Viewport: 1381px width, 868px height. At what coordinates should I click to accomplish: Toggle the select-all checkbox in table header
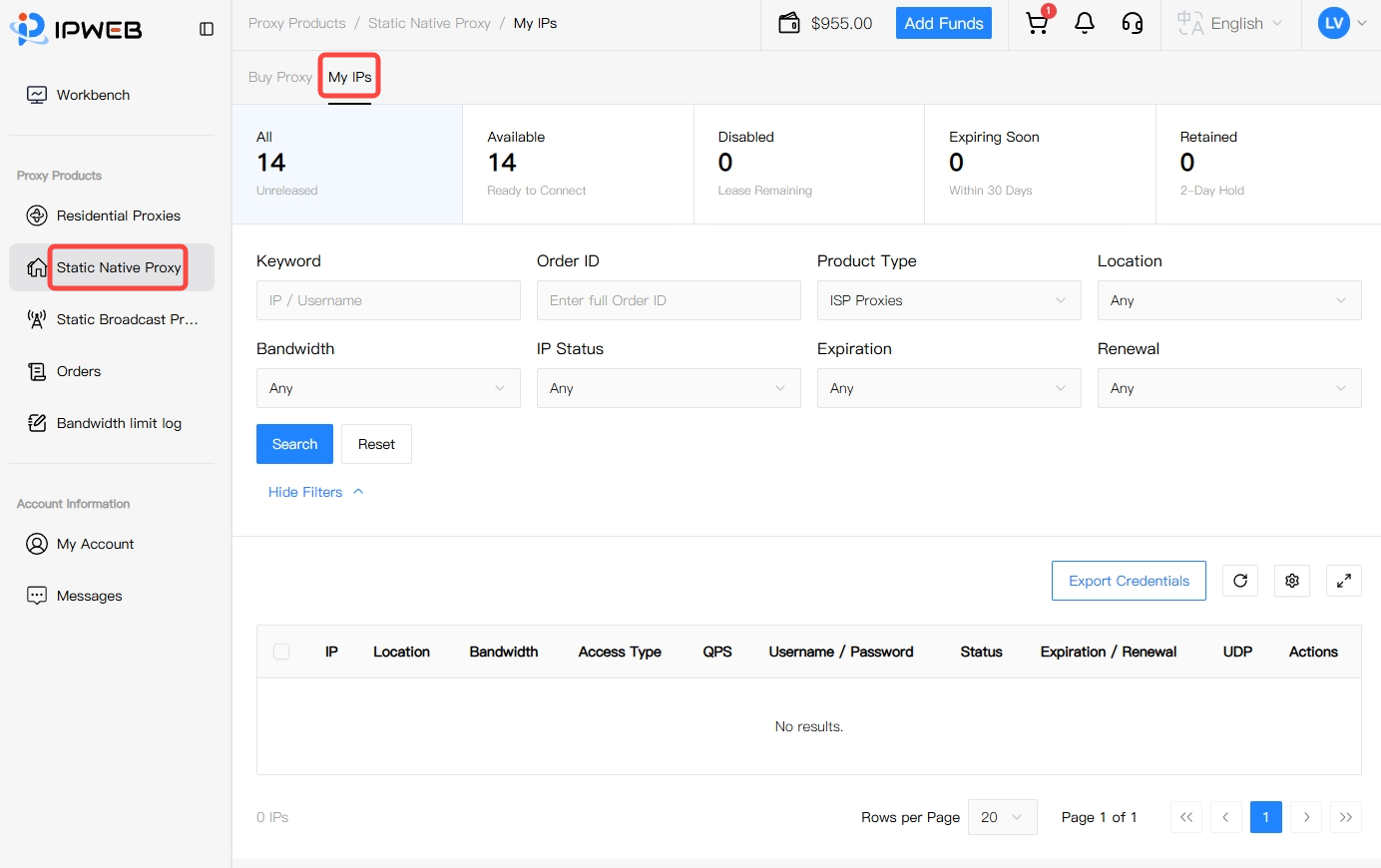(281, 651)
